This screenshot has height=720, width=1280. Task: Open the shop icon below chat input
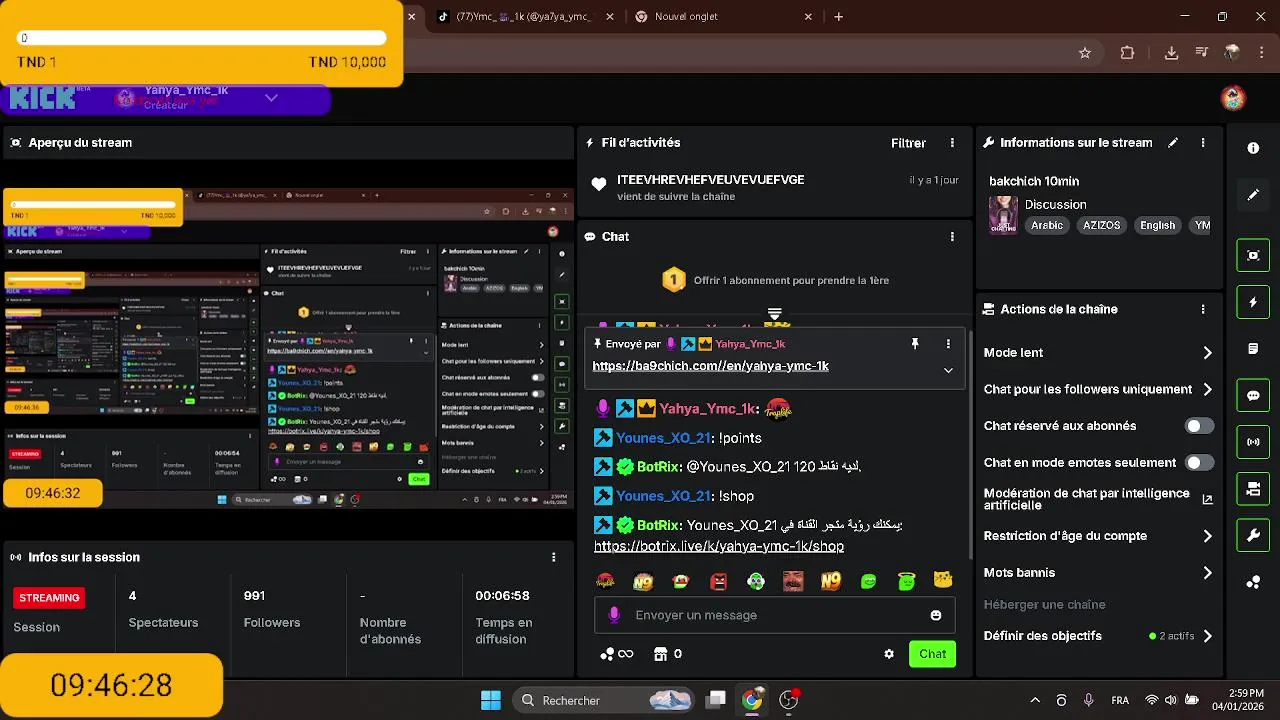click(x=668, y=654)
